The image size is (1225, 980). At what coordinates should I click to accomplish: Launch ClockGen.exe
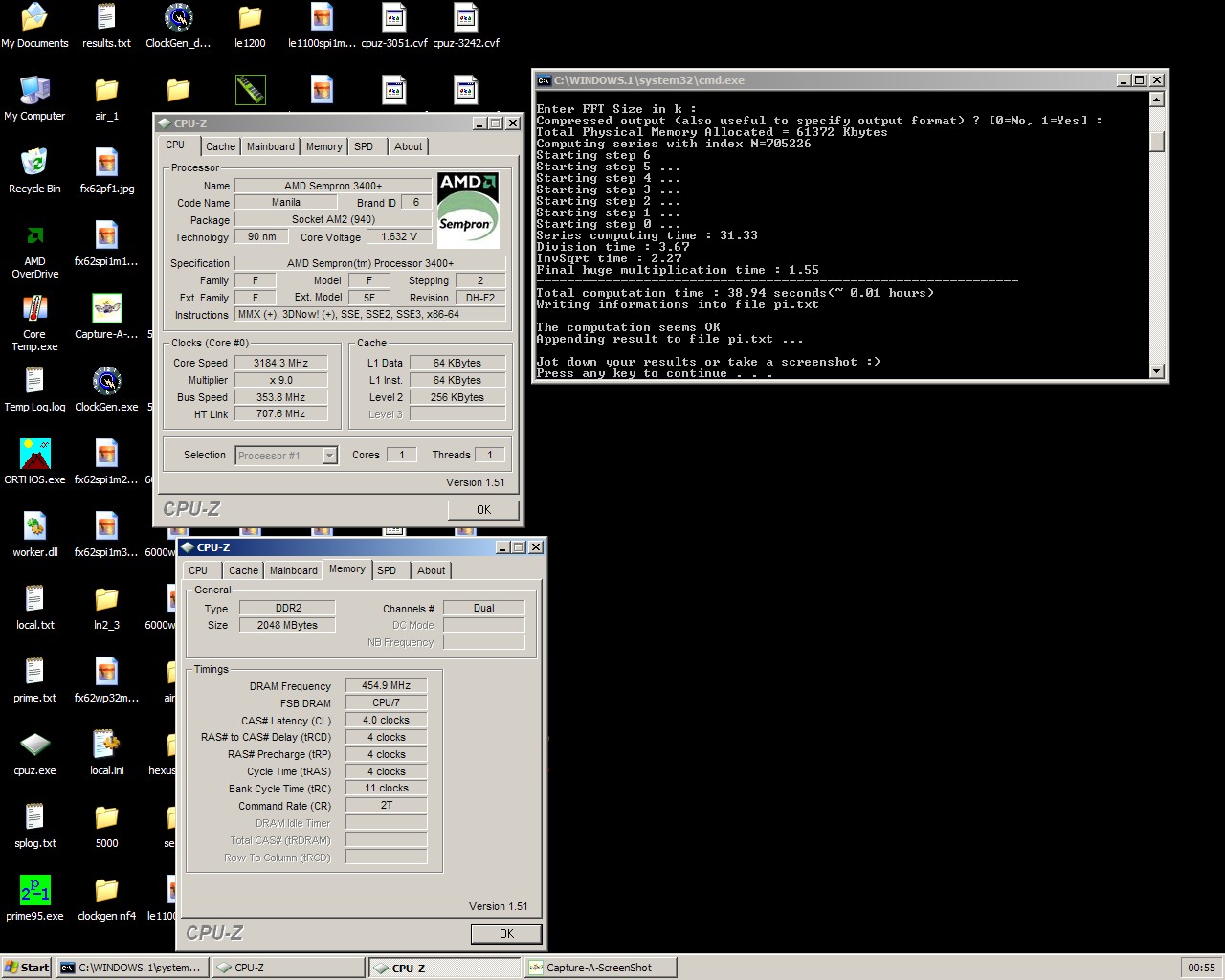tap(106, 390)
